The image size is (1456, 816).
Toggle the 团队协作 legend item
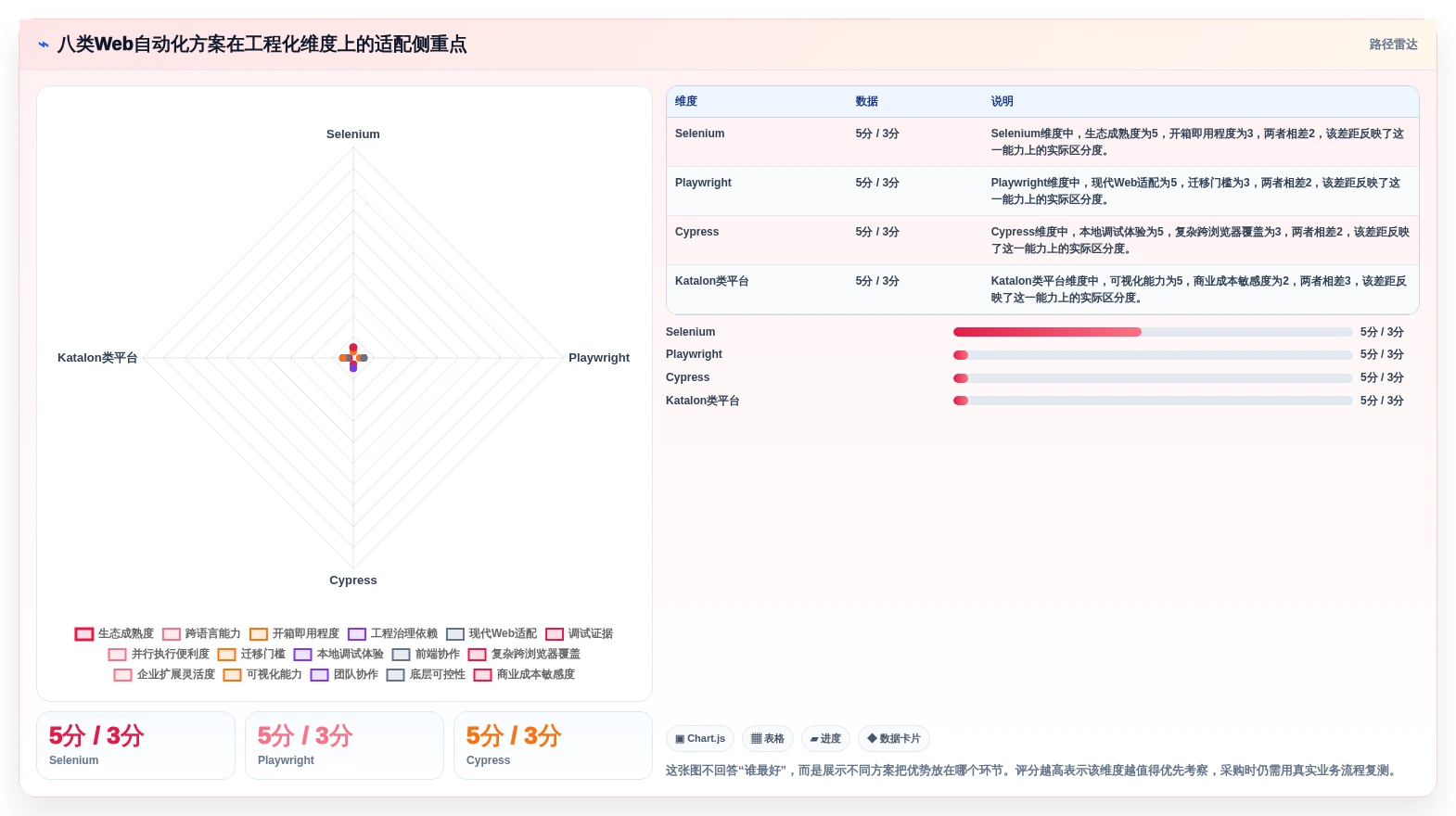click(x=344, y=675)
